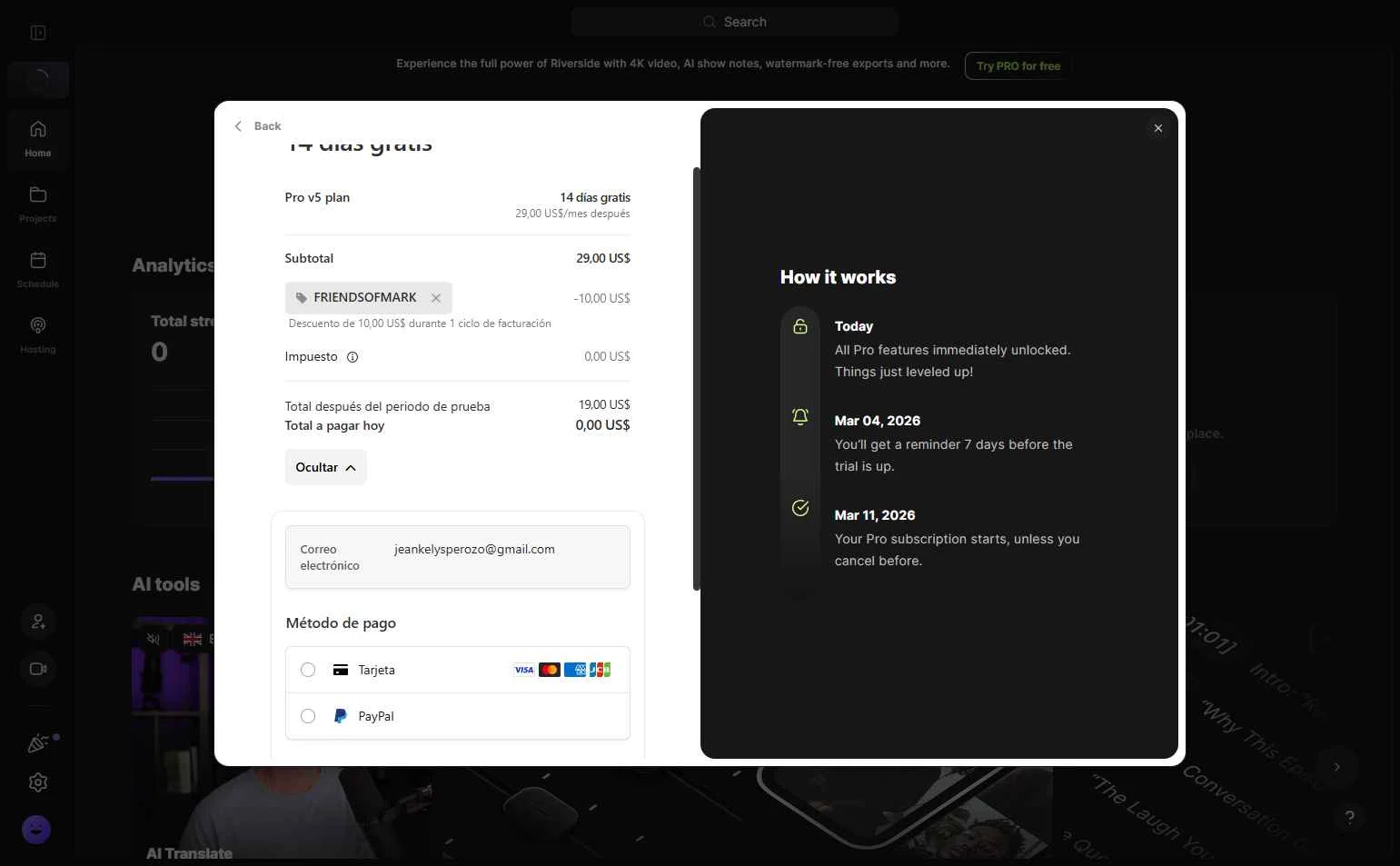Click the Subtotal 29,00 US$ amount
The height and width of the screenshot is (866, 1400).
[603, 258]
